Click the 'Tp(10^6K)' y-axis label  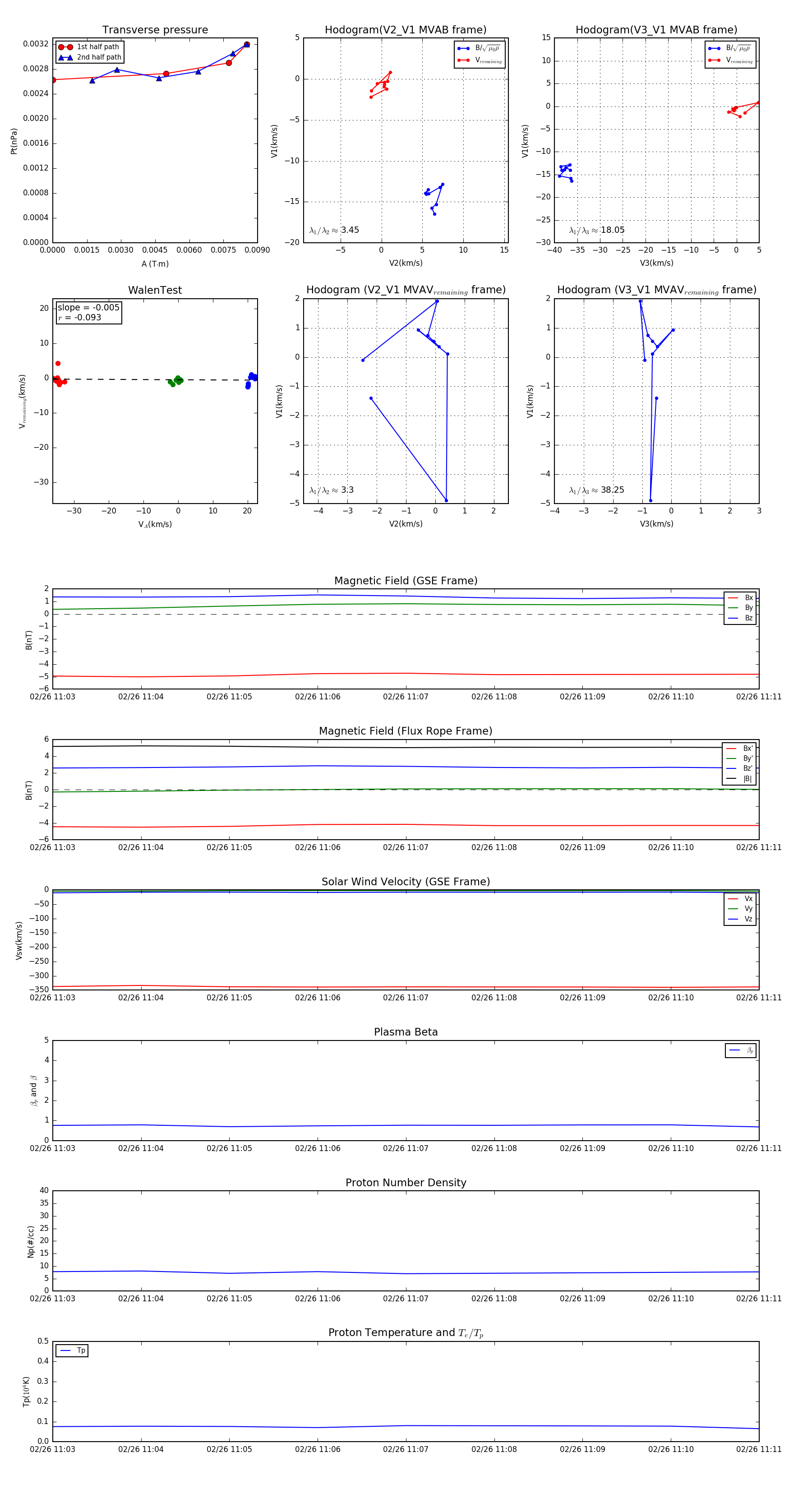point(26,1392)
